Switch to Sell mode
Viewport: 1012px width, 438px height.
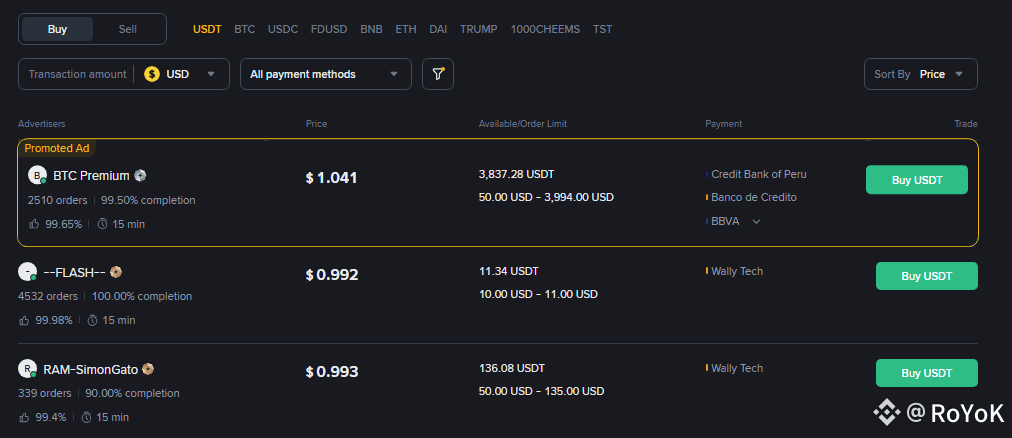coord(128,29)
